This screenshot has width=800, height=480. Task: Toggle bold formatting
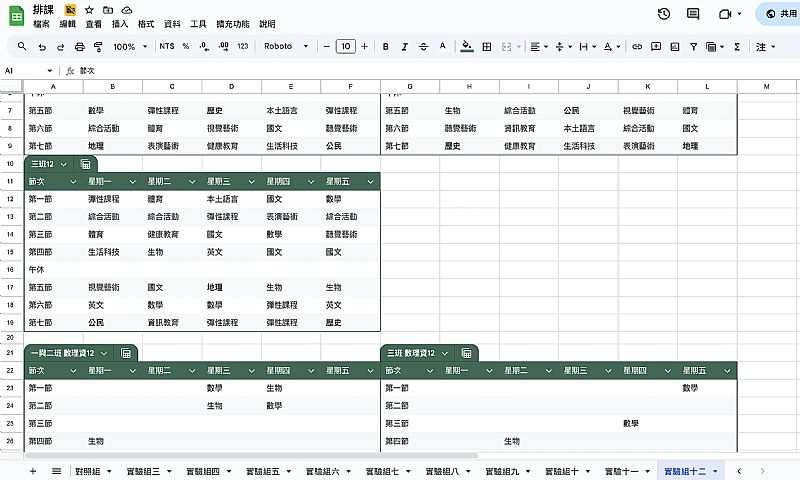385,47
